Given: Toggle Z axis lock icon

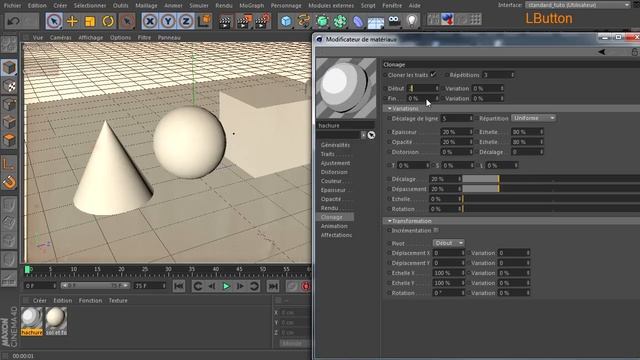Looking at the screenshot, I should (x=186, y=21).
